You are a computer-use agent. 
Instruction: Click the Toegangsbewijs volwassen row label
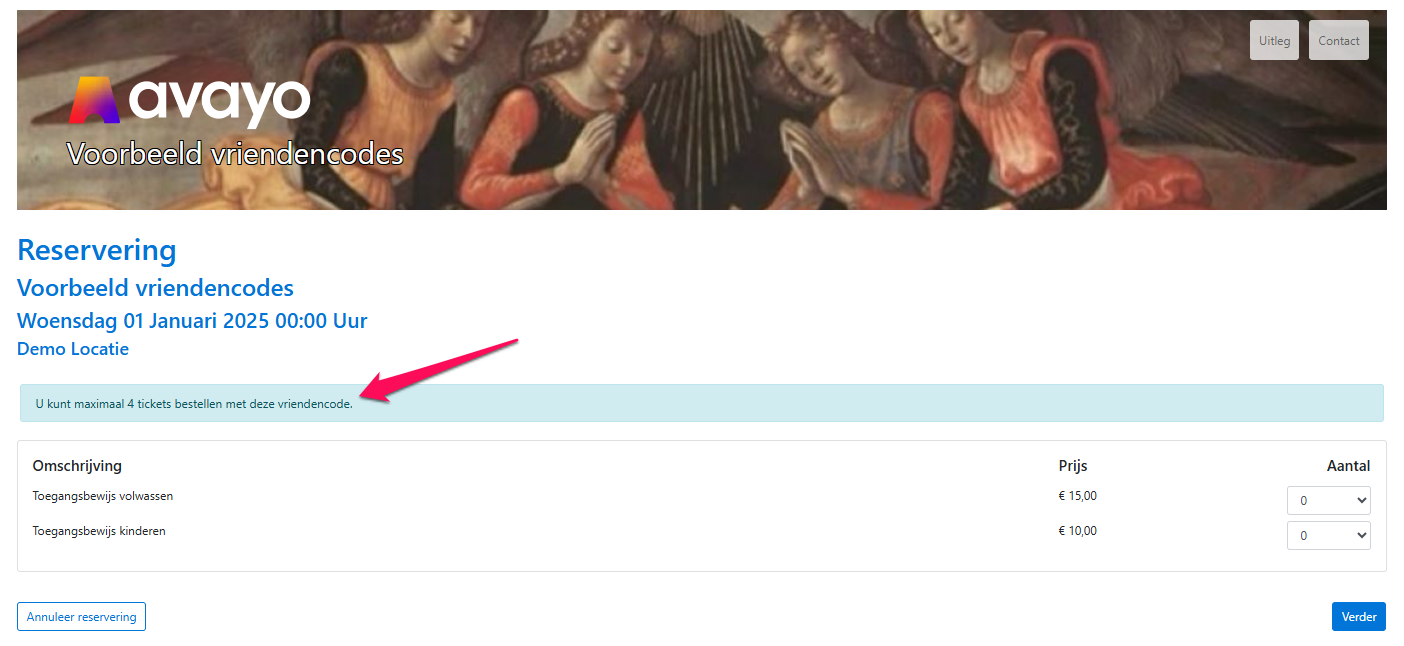click(96, 496)
